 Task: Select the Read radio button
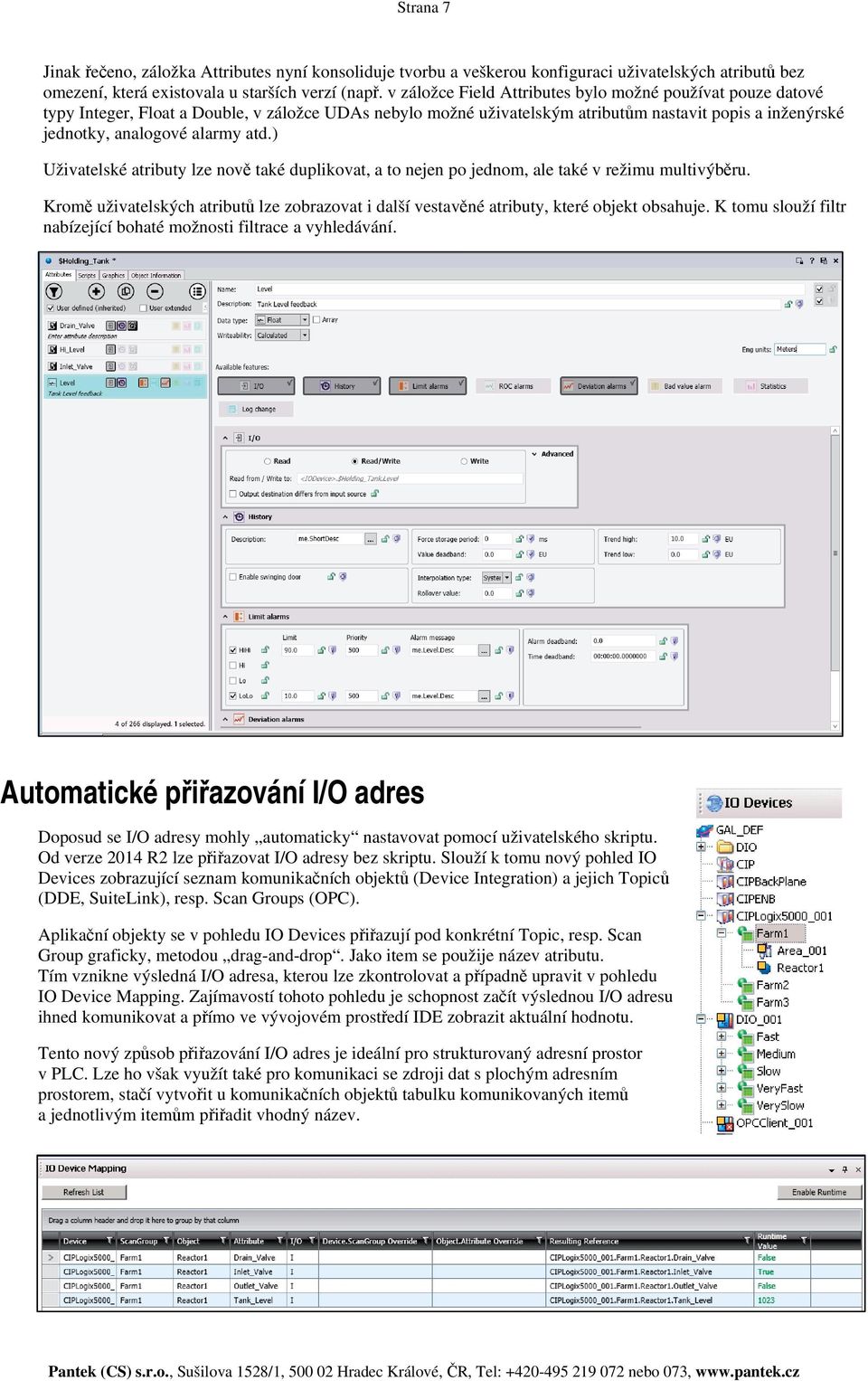click(267, 461)
